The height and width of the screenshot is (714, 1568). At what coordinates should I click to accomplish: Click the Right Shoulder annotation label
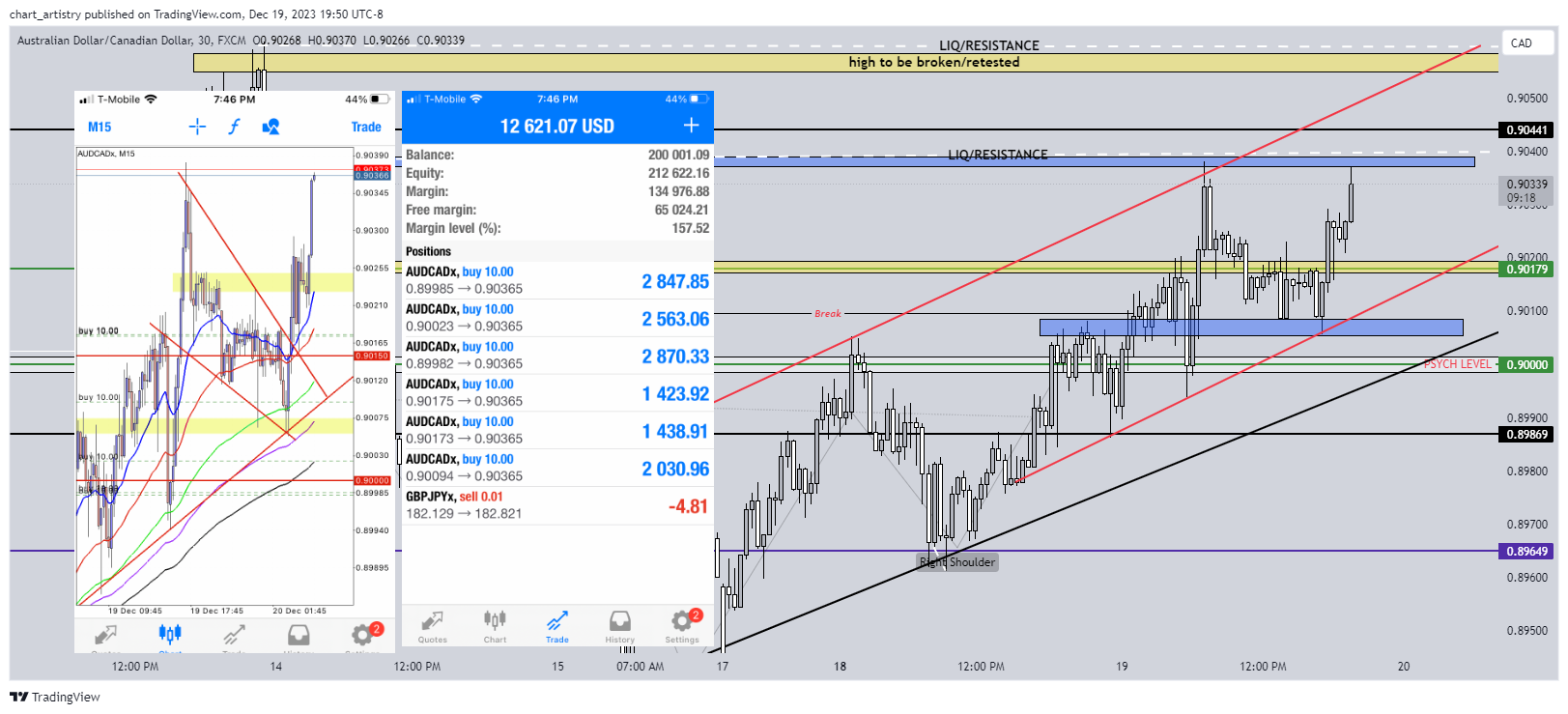[x=957, y=562]
